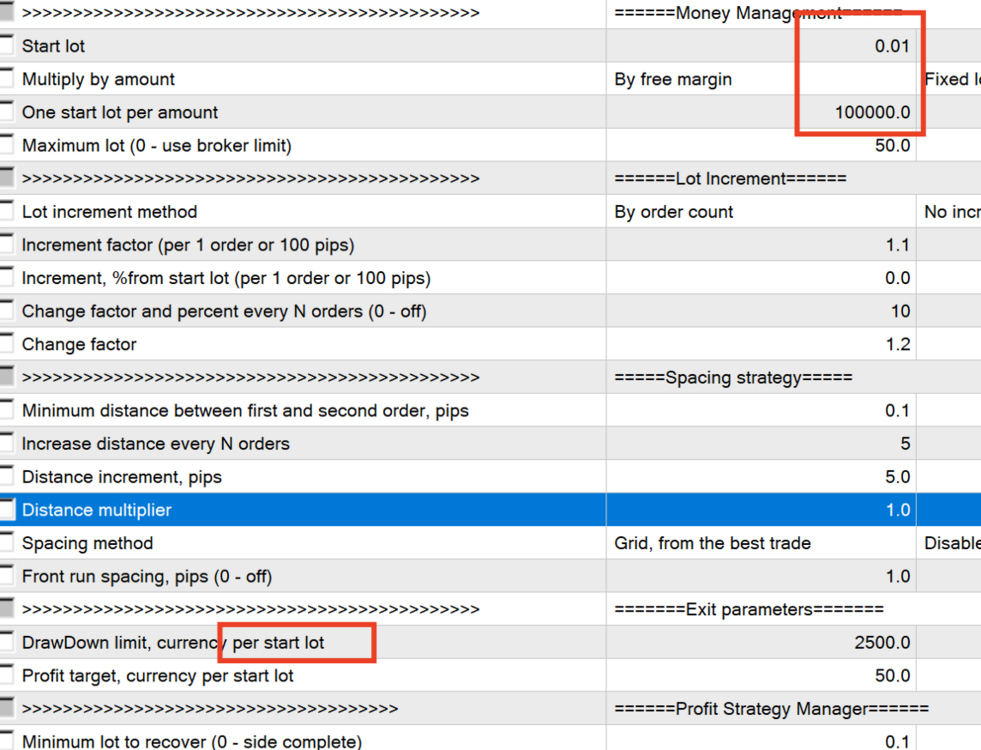Select 'Profit target, currency per start lot' label
Viewport: 981px width, 750px height.
click(158, 676)
